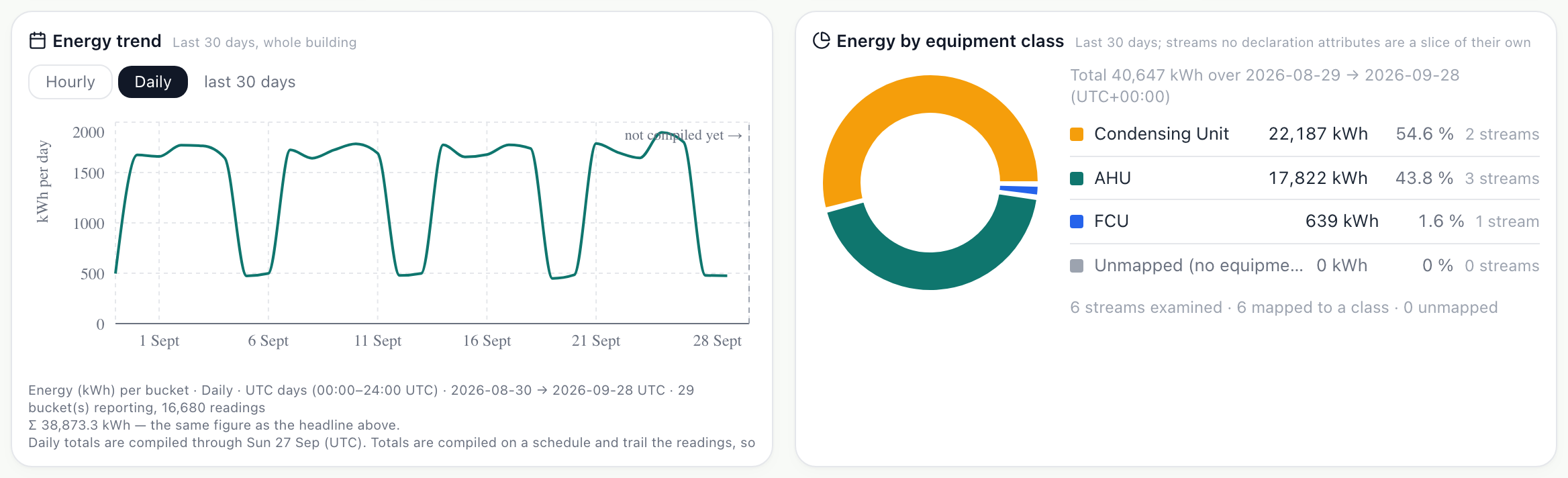Click the 'Daily totals are compiled through' note
The height and width of the screenshot is (478, 1568).
click(x=392, y=442)
